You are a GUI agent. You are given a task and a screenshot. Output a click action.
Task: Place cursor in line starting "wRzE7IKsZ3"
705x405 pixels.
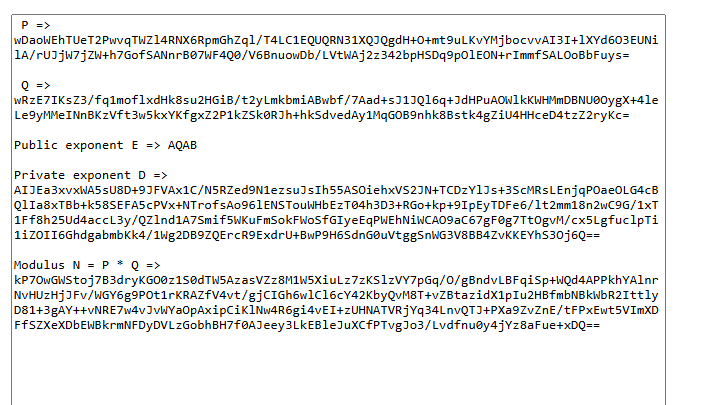point(336,100)
